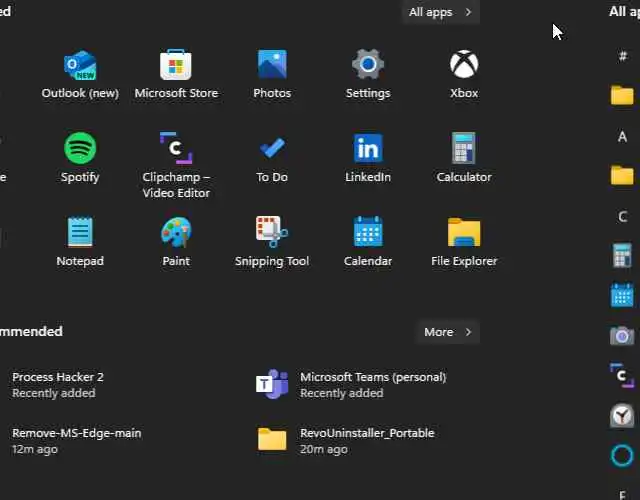Open Notepad from pinned apps

pos(80,242)
